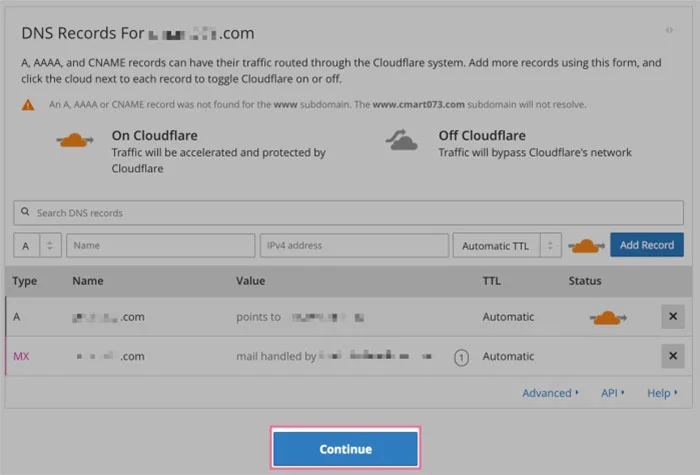Click the A record type label

coord(17,317)
